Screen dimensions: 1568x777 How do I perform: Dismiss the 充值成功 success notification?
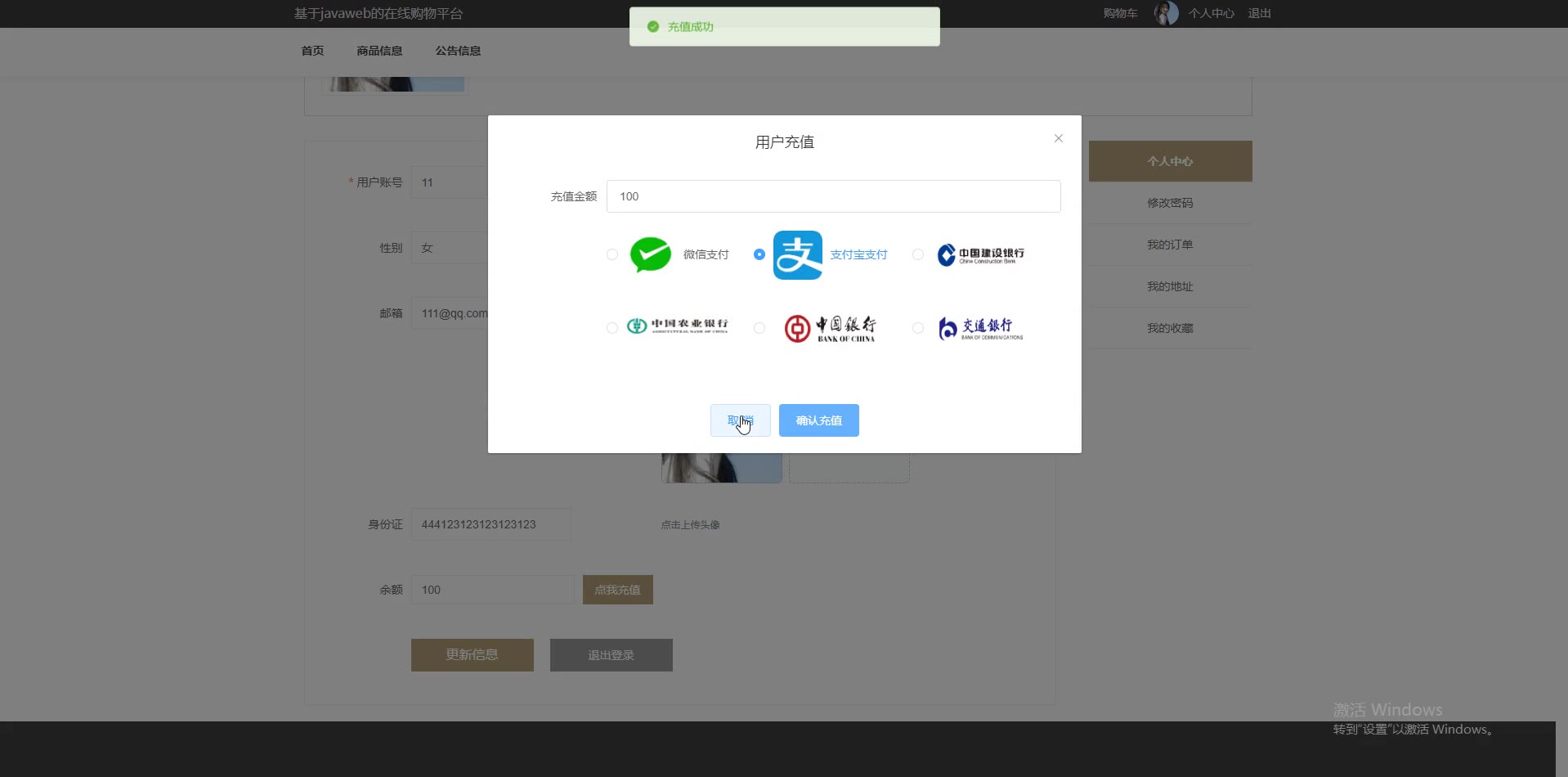click(x=785, y=27)
